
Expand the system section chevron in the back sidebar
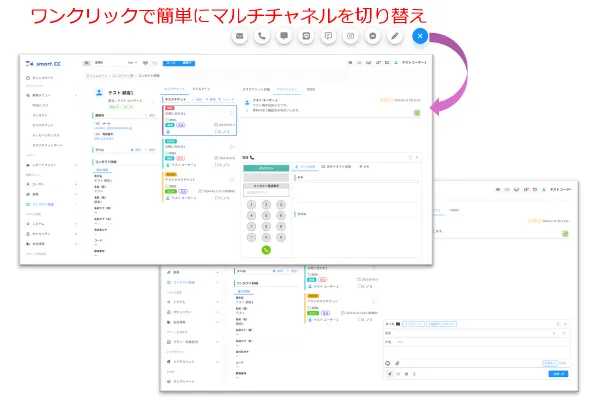point(217,302)
